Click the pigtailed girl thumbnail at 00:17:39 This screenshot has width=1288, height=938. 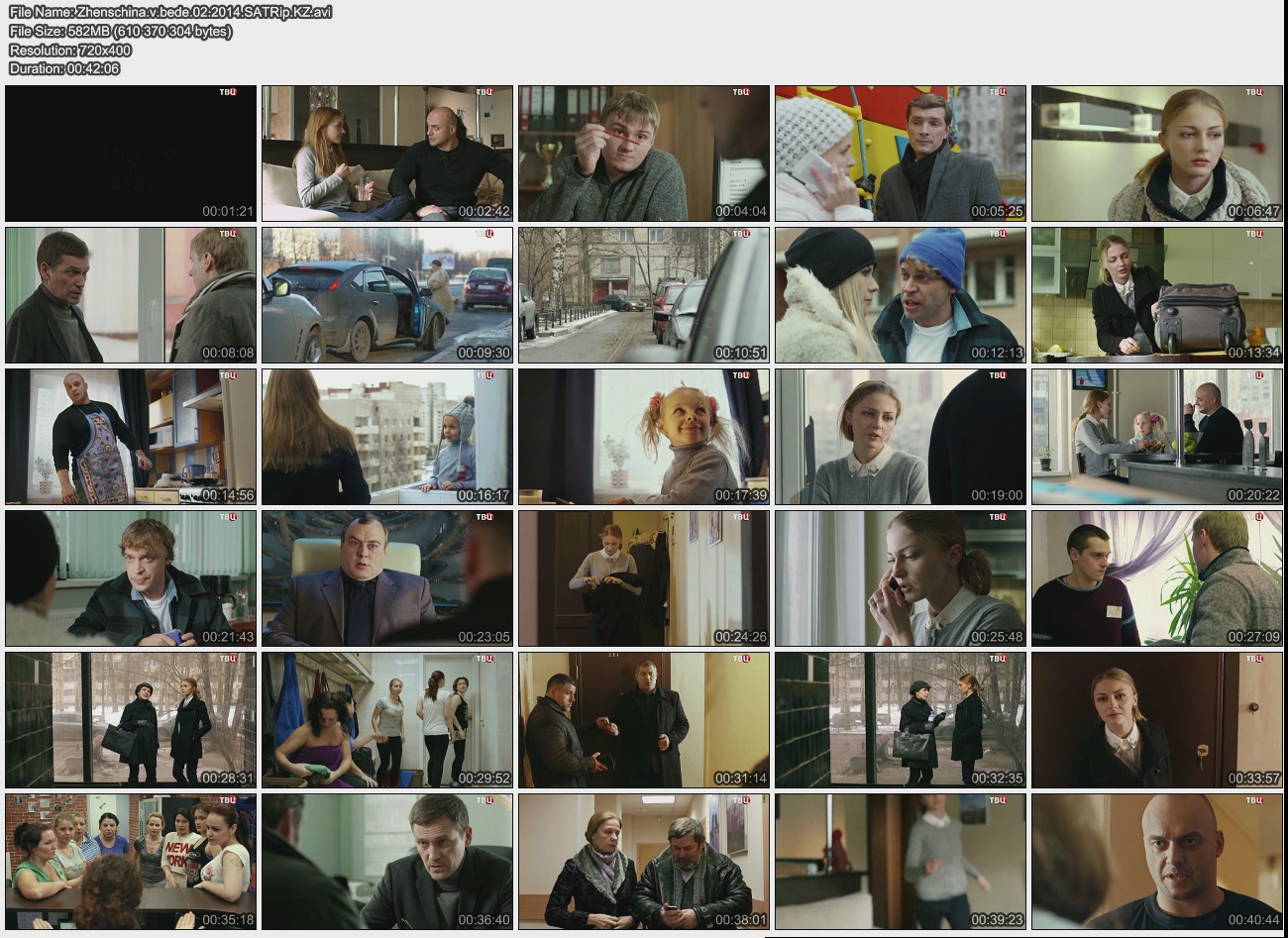(644, 437)
